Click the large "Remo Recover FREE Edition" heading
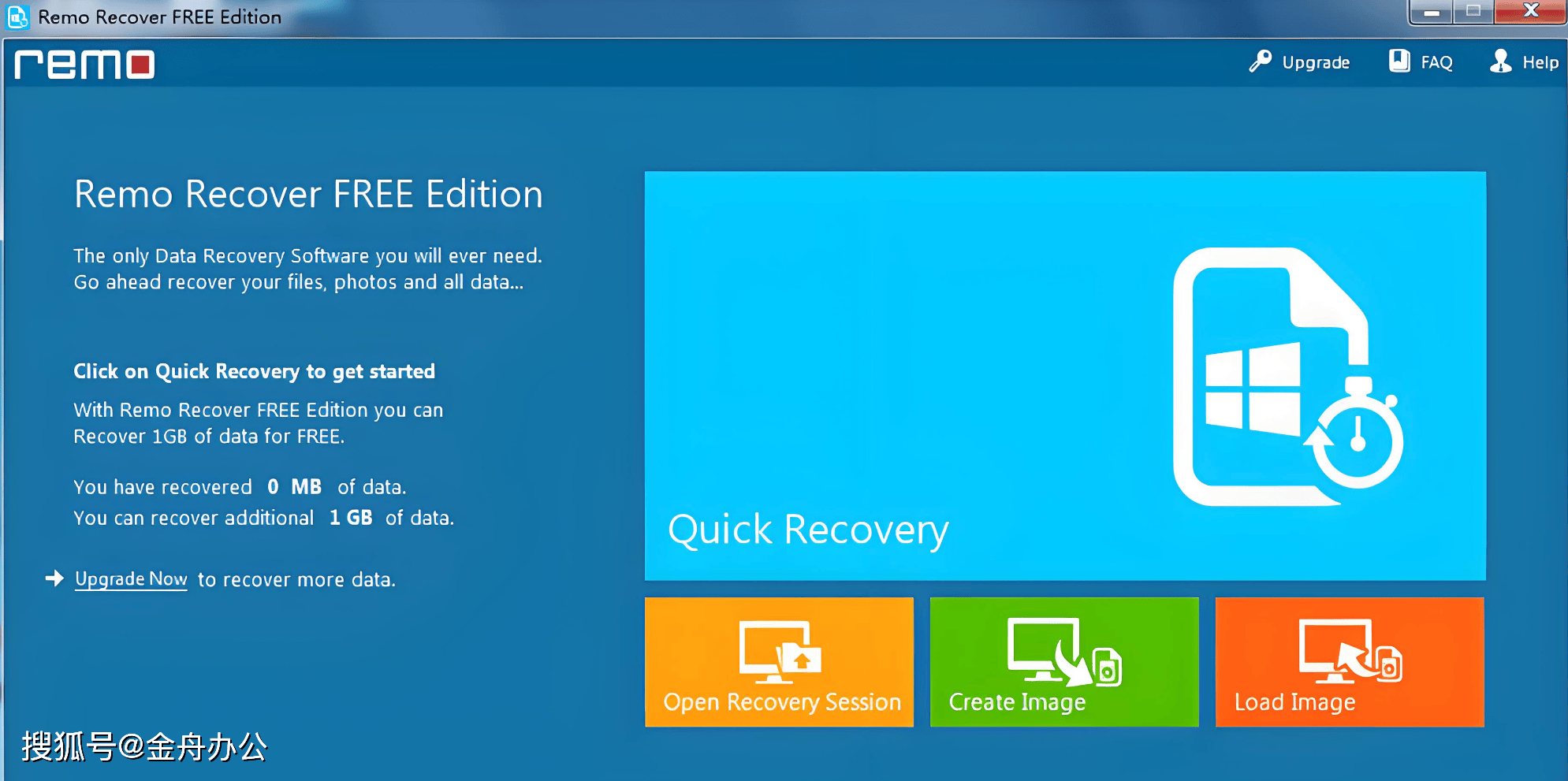1568x781 pixels. (x=308, y=194)
